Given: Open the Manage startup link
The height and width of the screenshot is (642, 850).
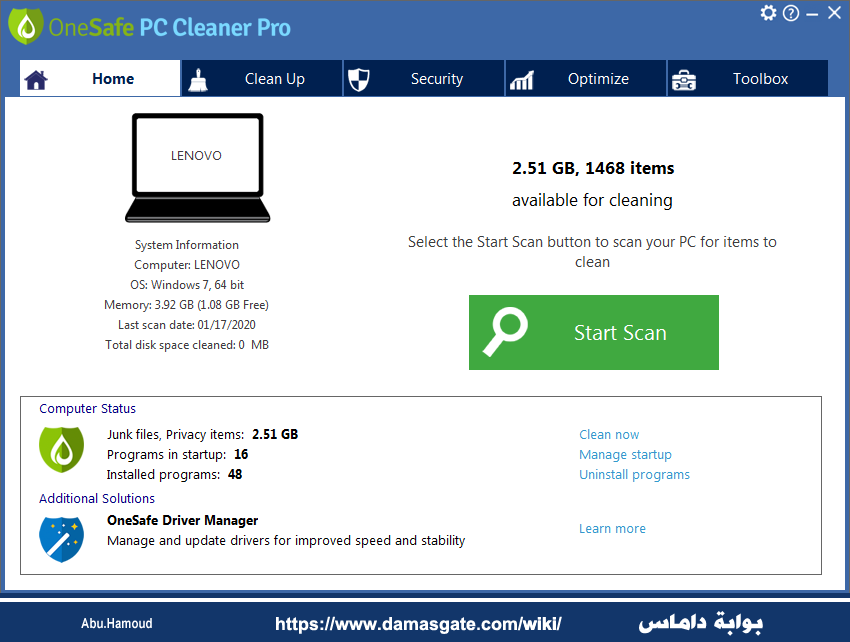Looking at the screenshot, I should click(625, 454).
